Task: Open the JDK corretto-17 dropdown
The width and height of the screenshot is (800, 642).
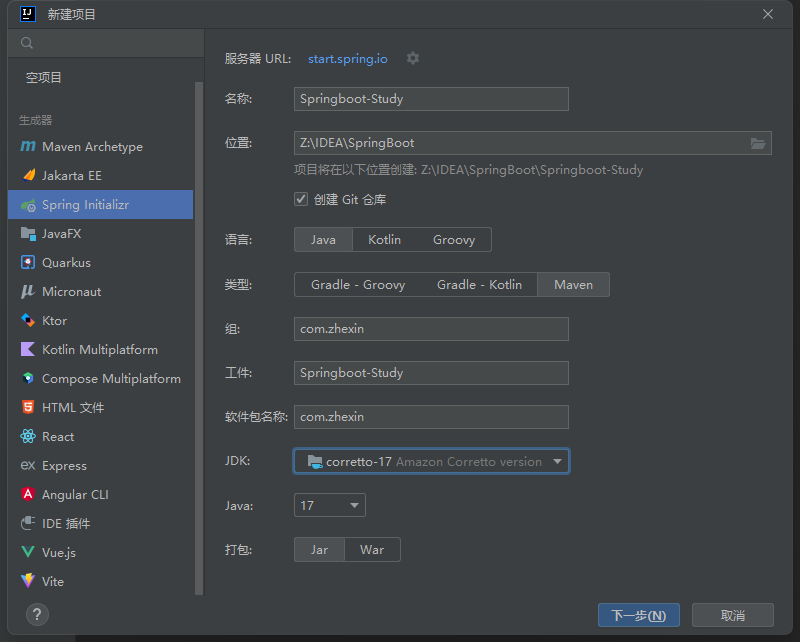Action: click(431, 462)
